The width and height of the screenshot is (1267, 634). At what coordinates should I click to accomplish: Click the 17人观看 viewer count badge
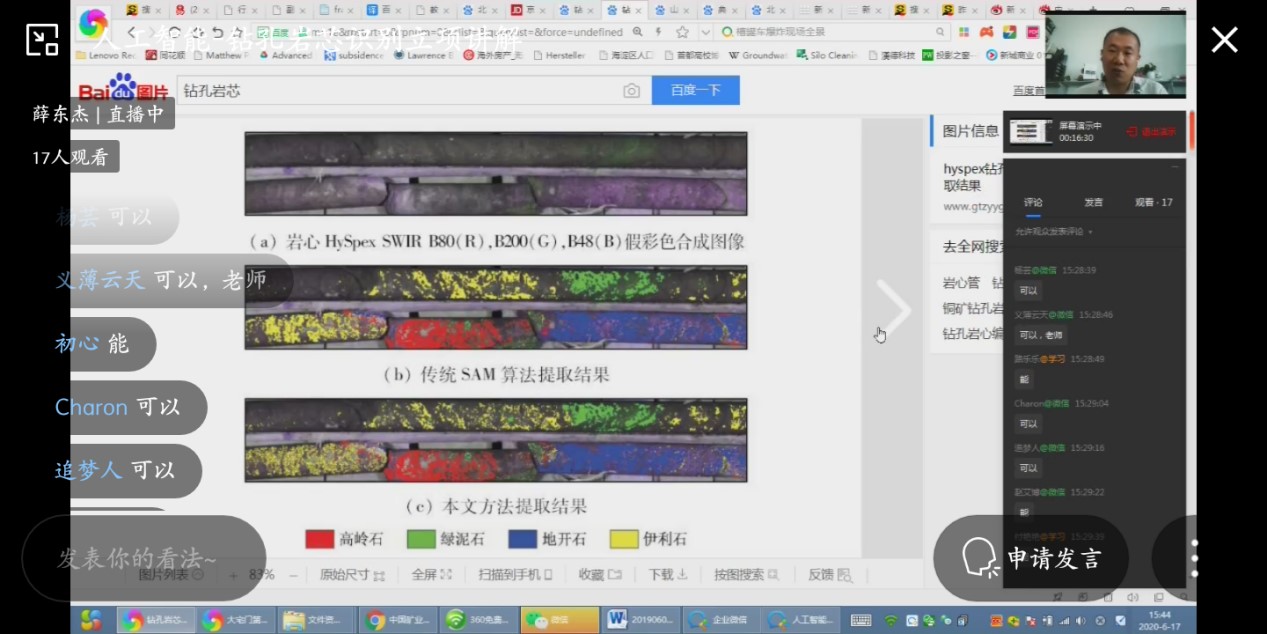point(70,157)
